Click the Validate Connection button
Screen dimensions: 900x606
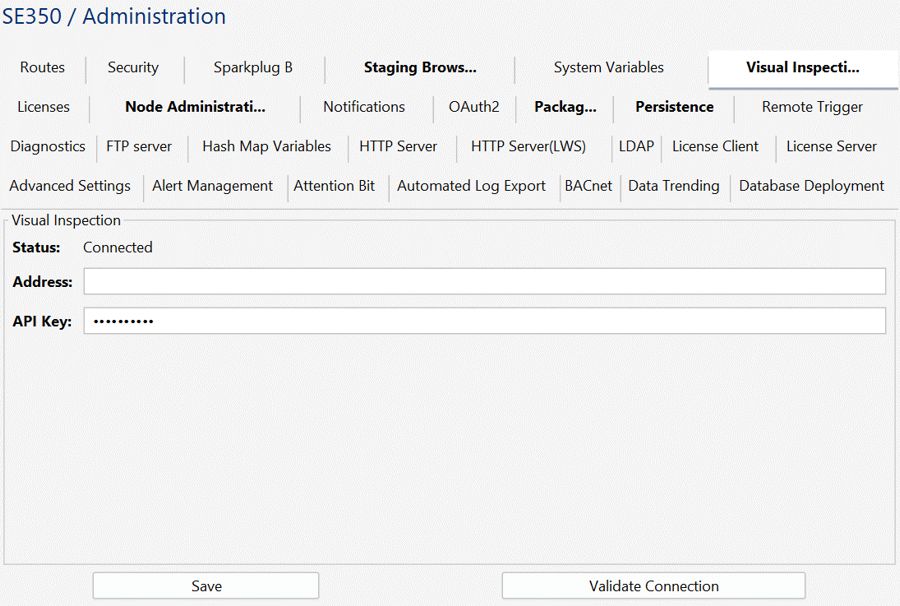(x=654, y=586)
